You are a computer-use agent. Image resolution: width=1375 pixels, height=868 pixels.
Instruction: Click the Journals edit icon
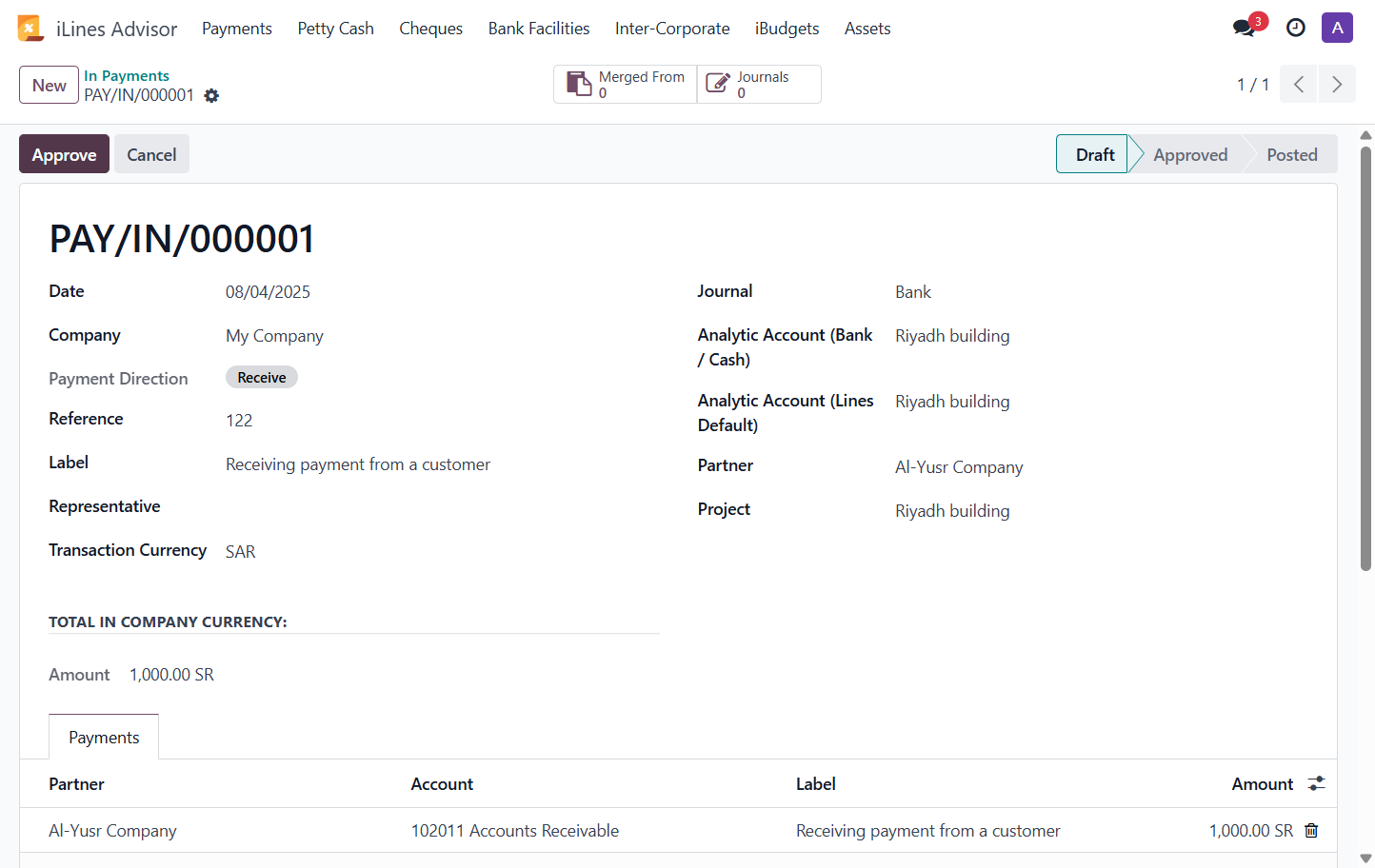[x=718, y=84]
